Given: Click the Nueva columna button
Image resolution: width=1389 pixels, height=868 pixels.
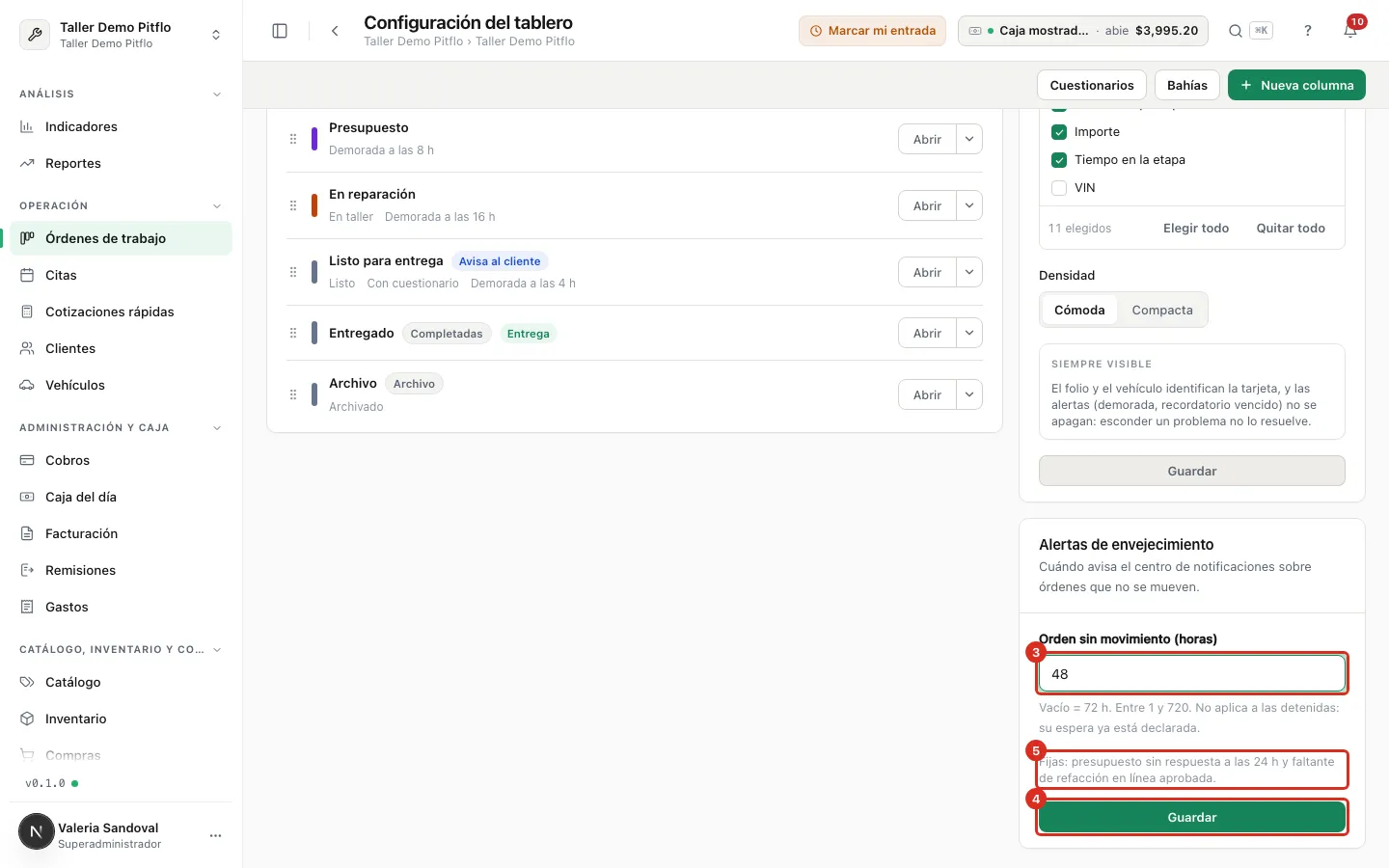Looking at the screenshot, I should [1296, 85].
